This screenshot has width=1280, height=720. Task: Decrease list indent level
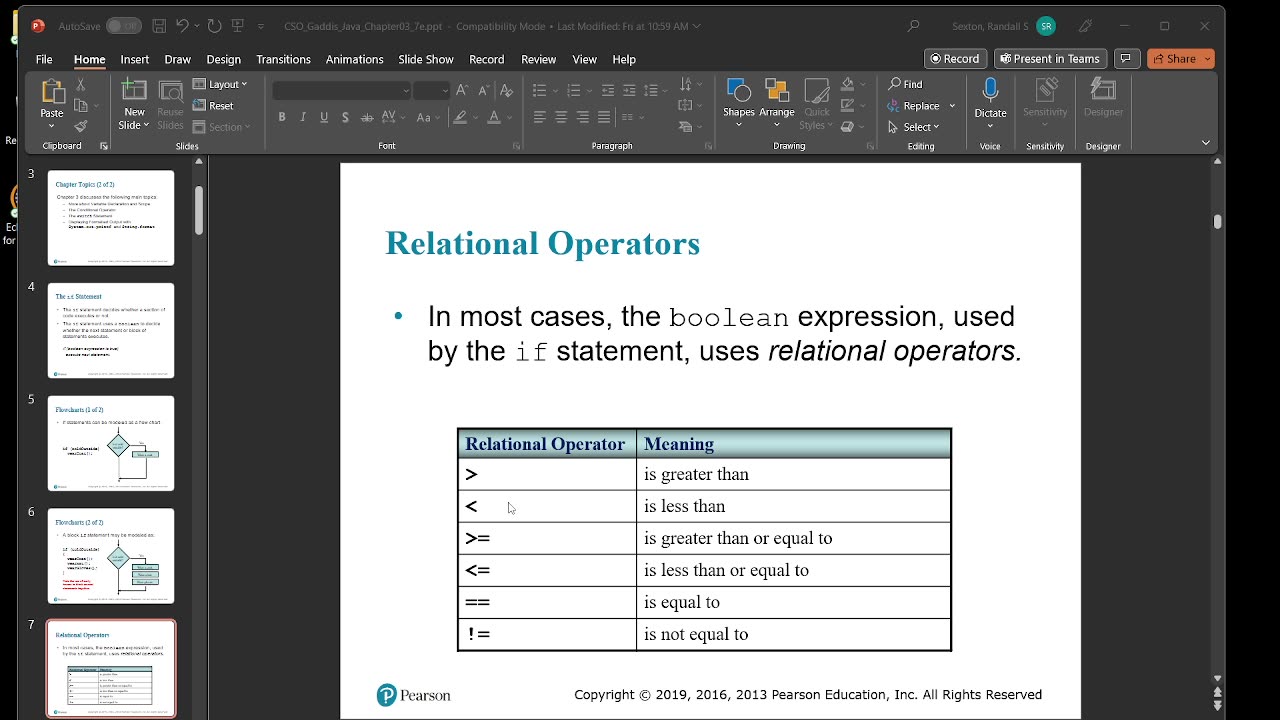click(x=608, y=90)
